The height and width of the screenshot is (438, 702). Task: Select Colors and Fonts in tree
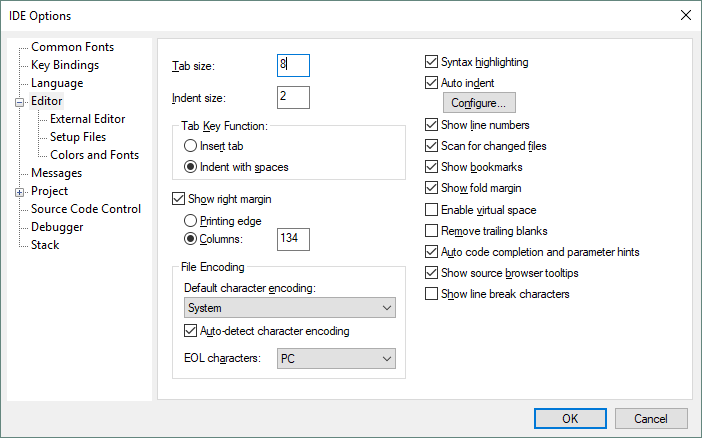coord(94,155)
